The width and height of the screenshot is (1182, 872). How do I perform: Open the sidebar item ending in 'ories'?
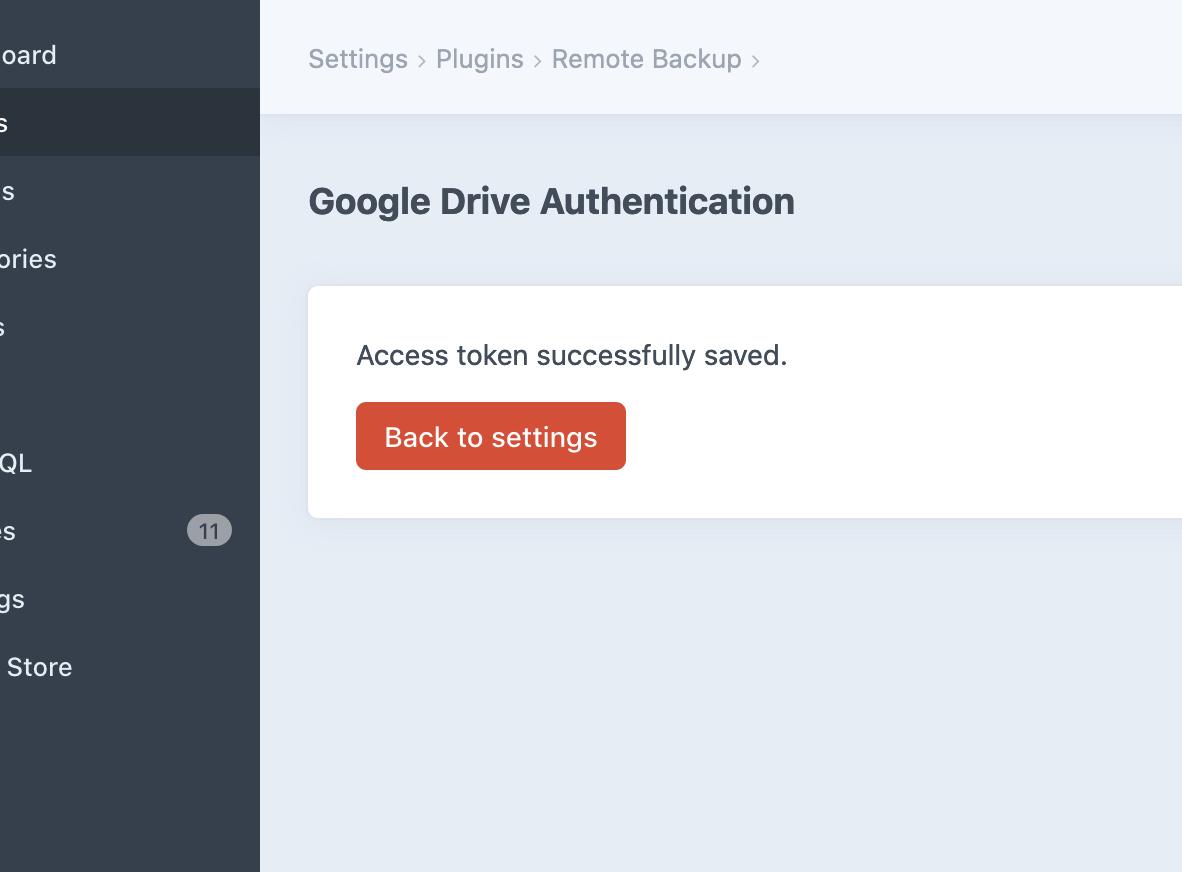pyautogui.click(x=130, y=259)
